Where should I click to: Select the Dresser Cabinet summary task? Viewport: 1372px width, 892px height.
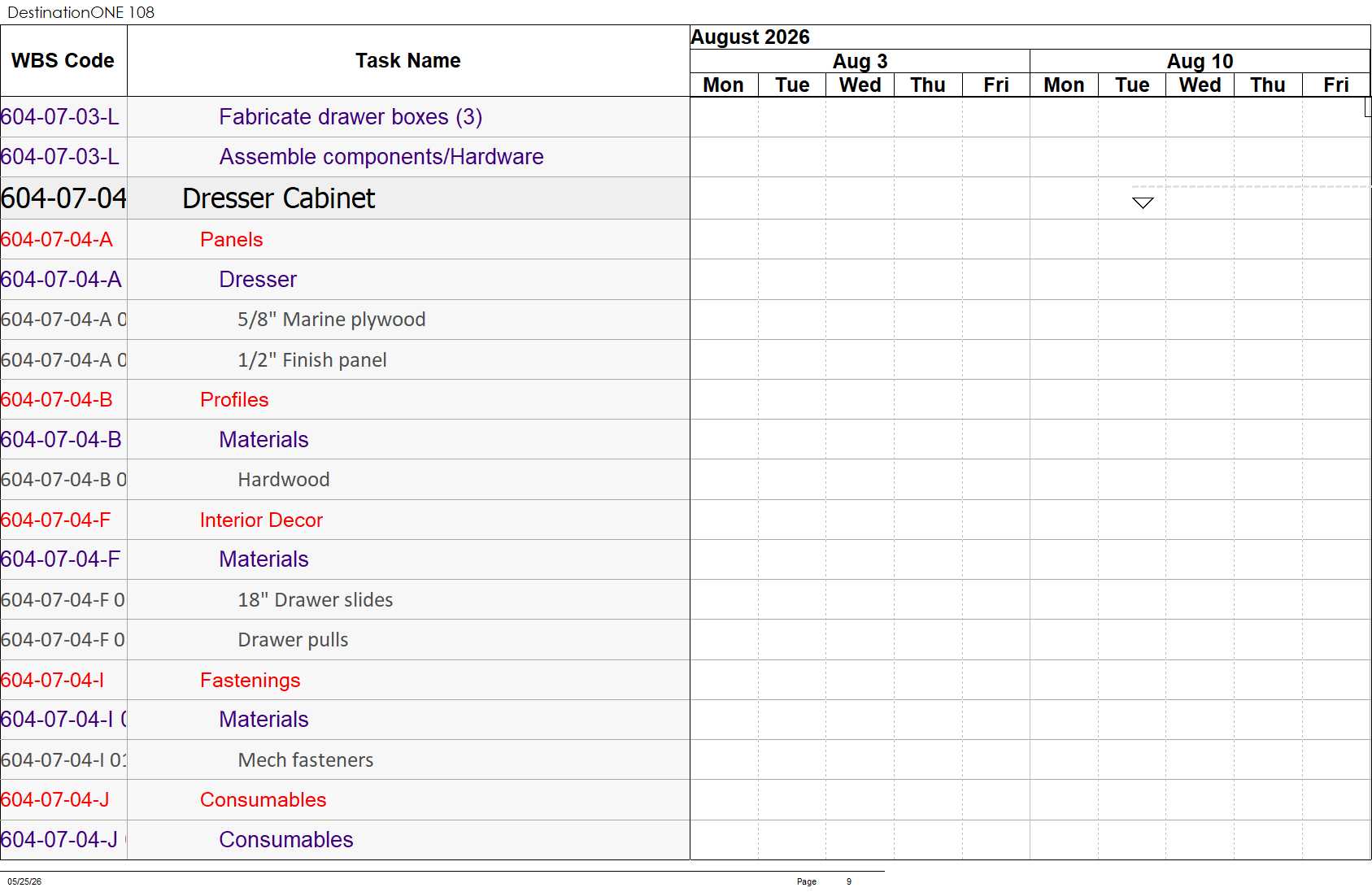tap(278, 198)
